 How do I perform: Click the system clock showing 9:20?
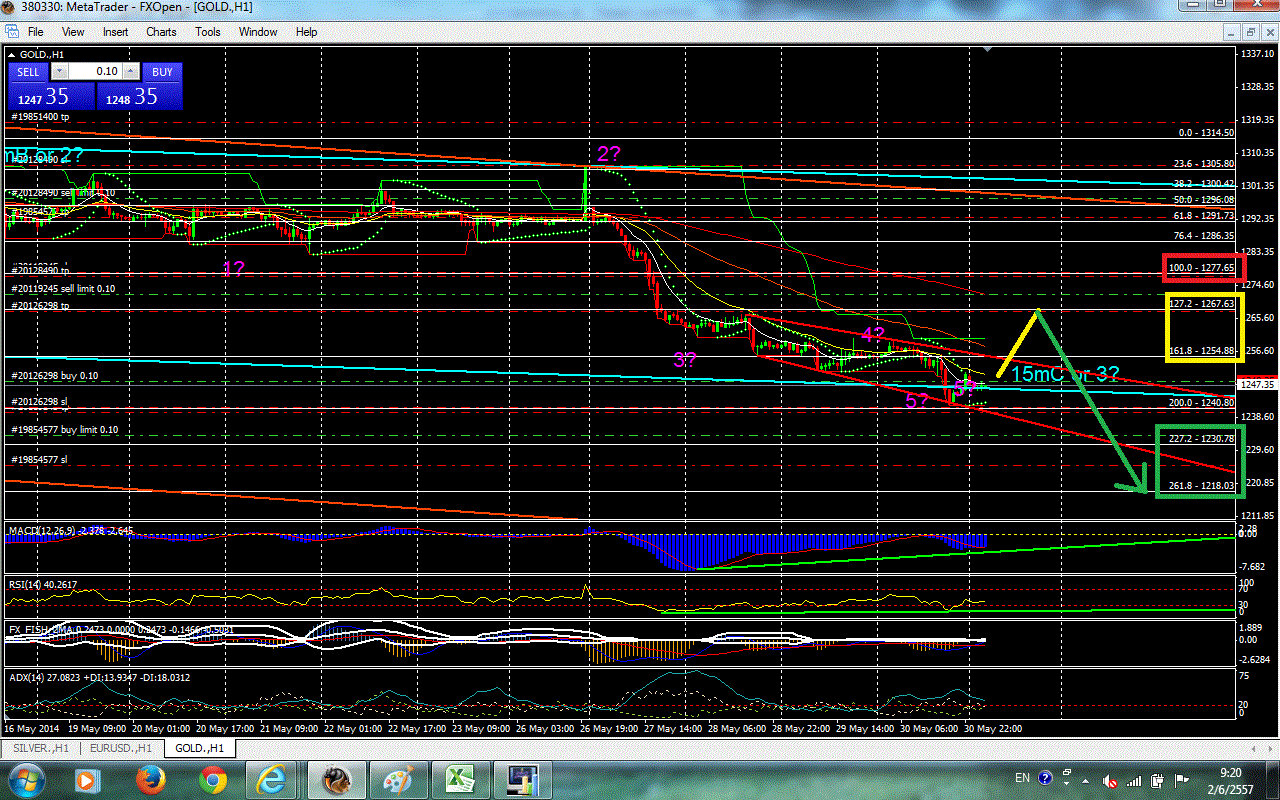1231,779
